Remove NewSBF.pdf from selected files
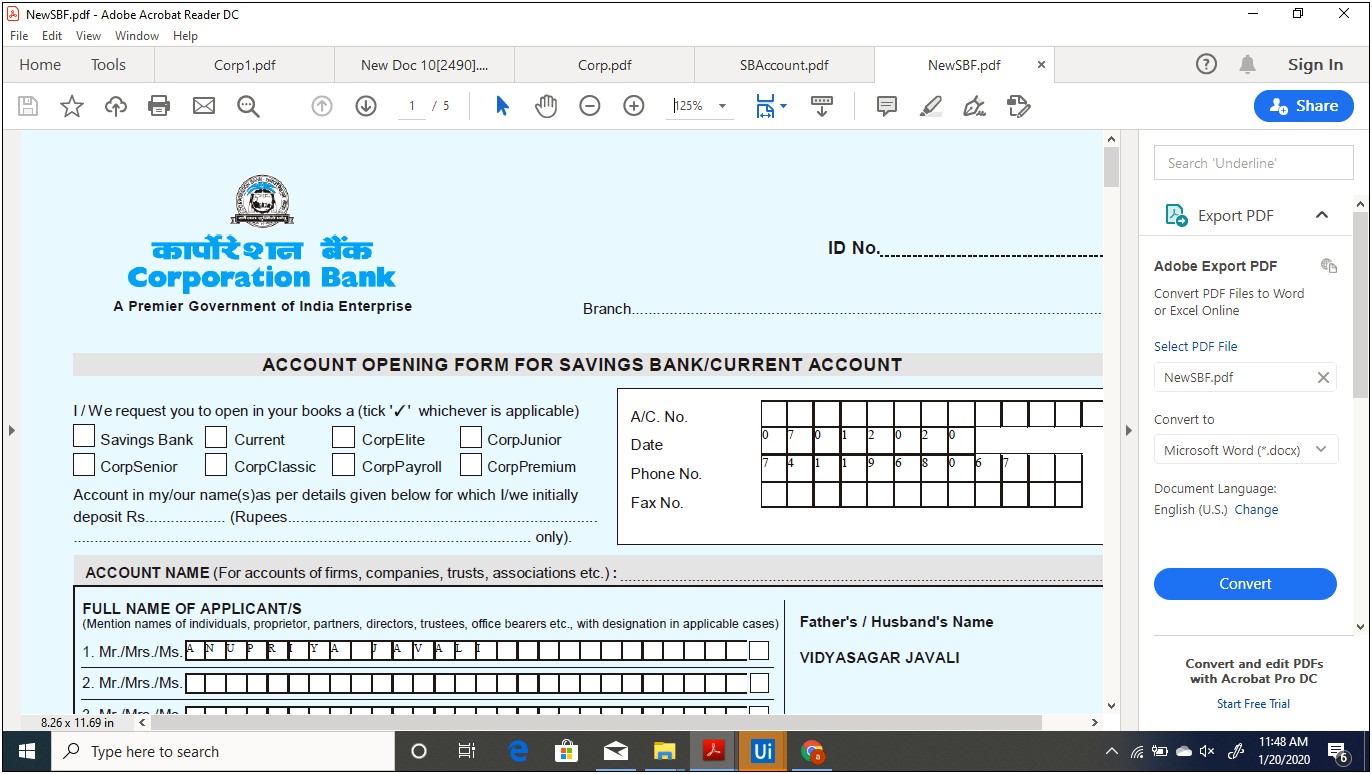Screen dimensions: 1372x774 1323,378
